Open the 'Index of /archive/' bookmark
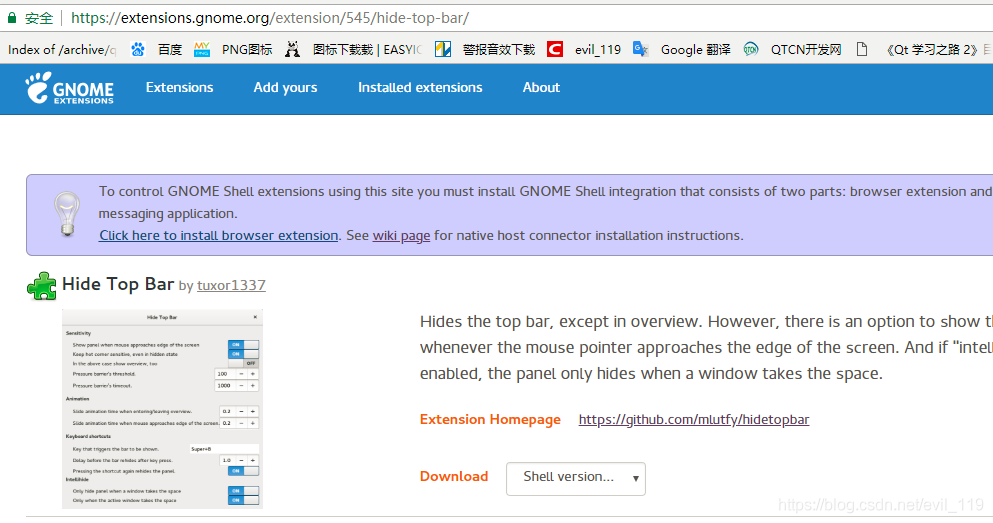 (x=61, y=49)
